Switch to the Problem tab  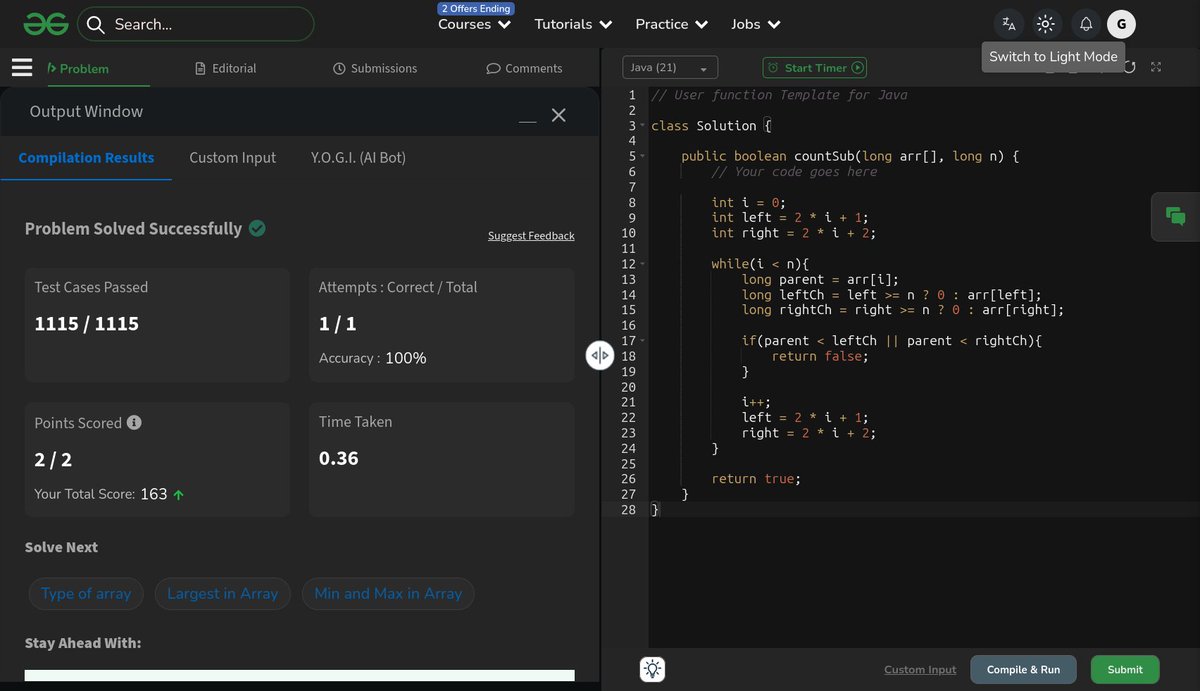78,68
